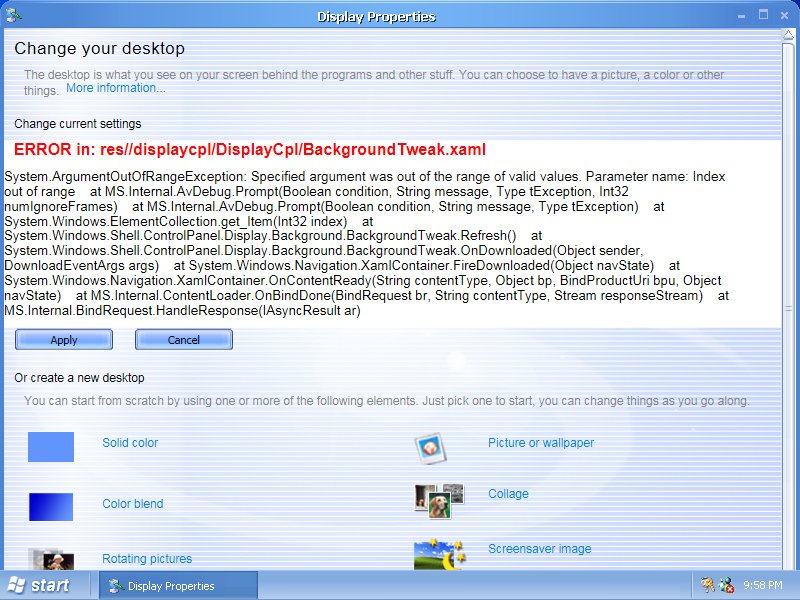The width and height of the screenshot is (800, 600).
Task: Click the first system tray icon
Action: pyautogui.click(x=708, y=585)
